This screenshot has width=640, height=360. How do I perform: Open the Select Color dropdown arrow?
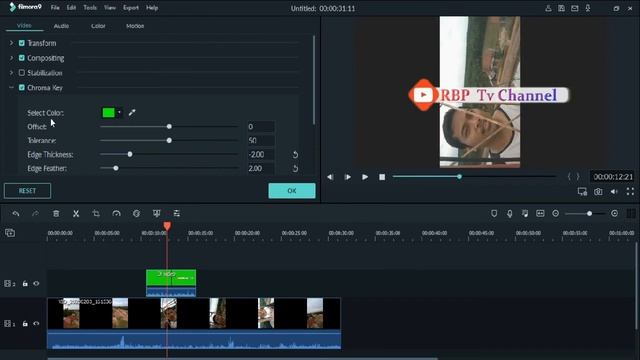(x=119, y=113)
